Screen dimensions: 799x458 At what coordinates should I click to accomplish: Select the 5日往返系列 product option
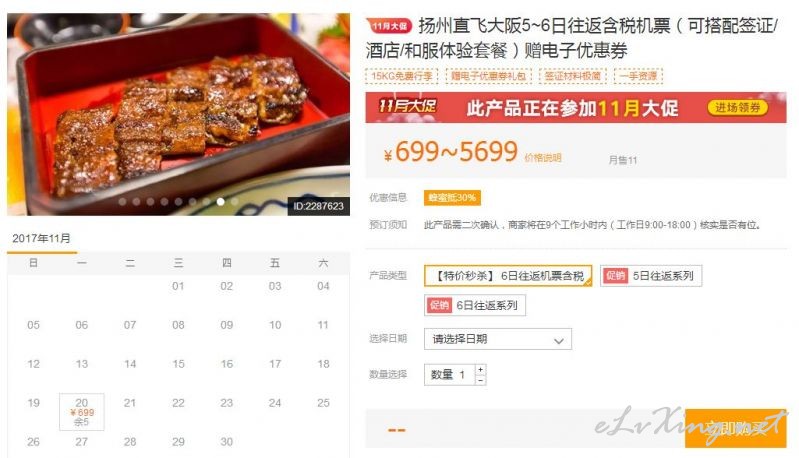coord(651,276)
